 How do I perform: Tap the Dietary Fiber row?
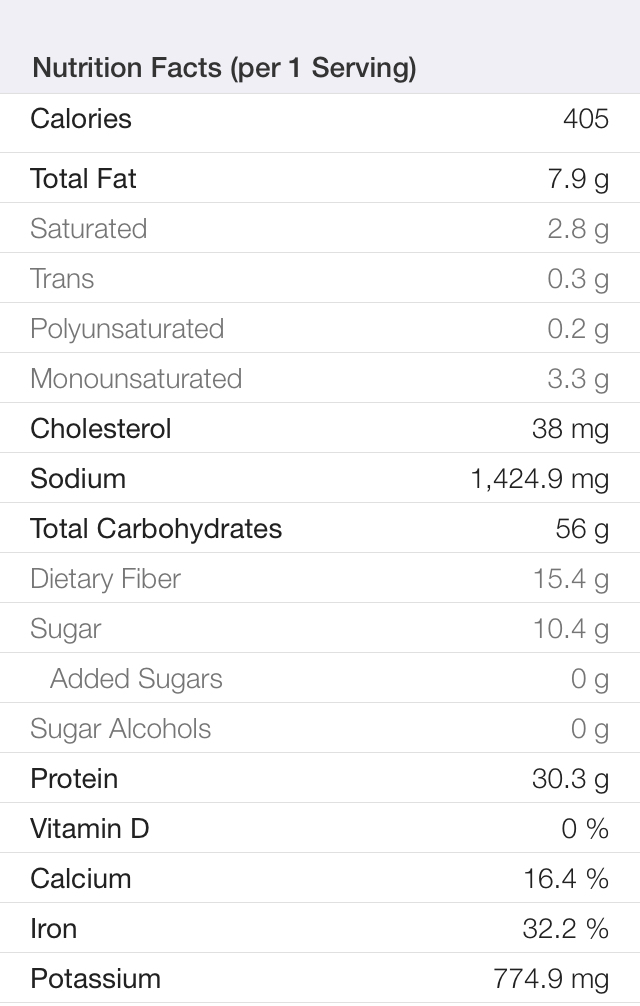tap(320, 578)
